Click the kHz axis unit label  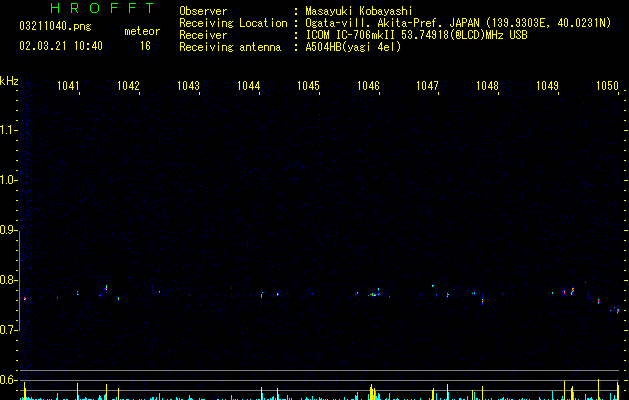click(9, 81)
